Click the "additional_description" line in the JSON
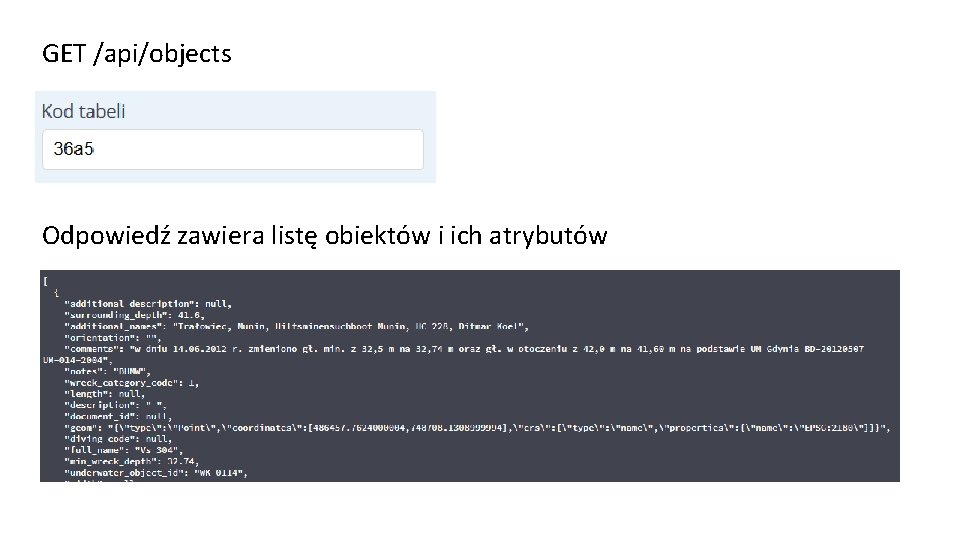This screenshot has height=540, width=960. click(148, 304)
